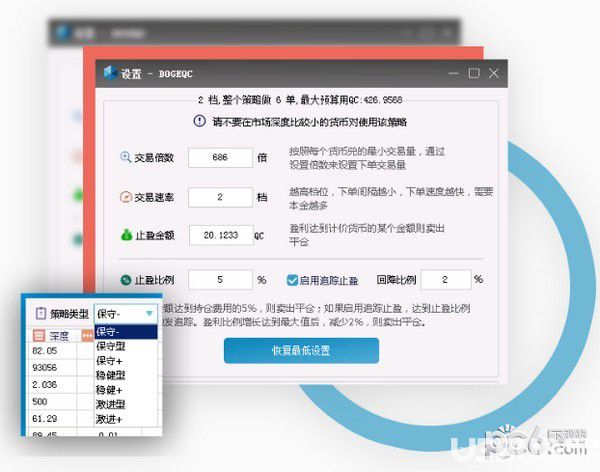The width and height of the screenshot is (600, 472).
Task: Select the highlighted 保守- option
Action: pyautogui.click(x=126, y=332)
